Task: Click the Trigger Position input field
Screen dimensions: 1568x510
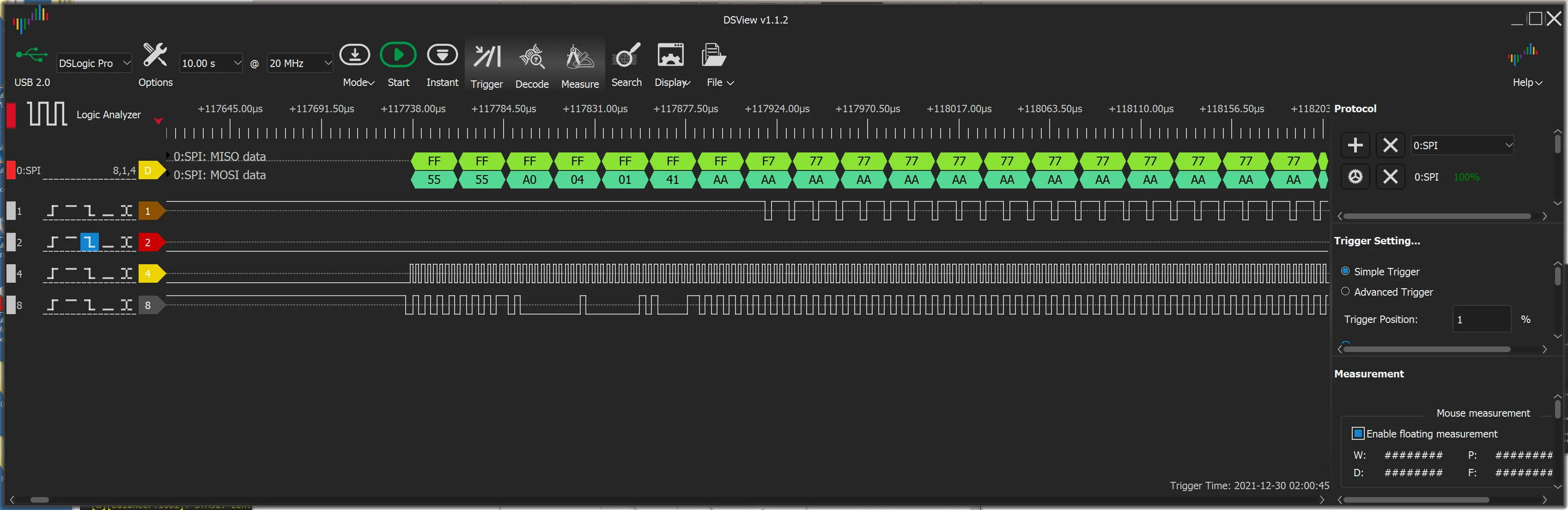Action: pos(1481,320)
